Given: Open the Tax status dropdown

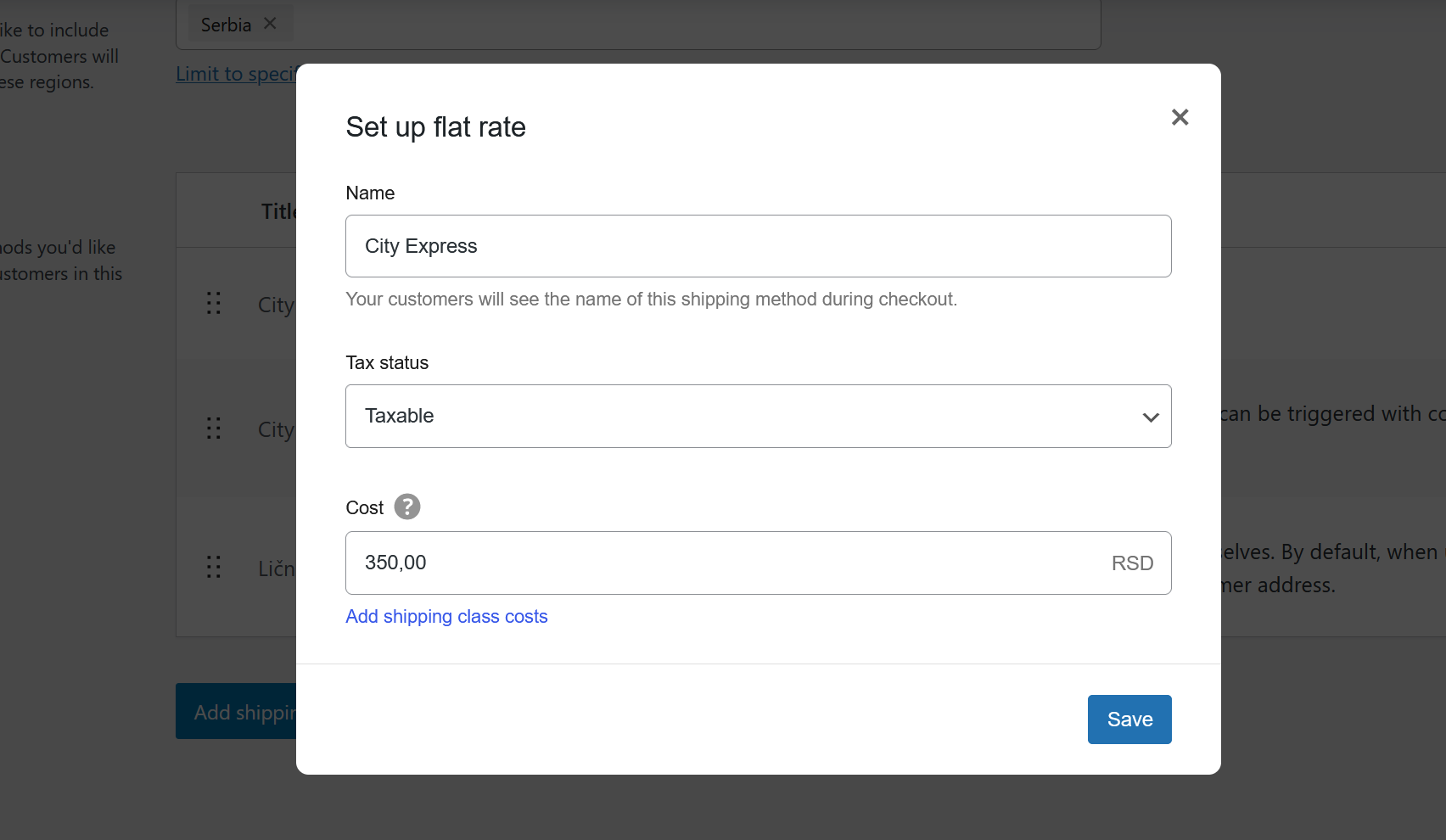Looking at the screenshot, I should pos(758,416).
